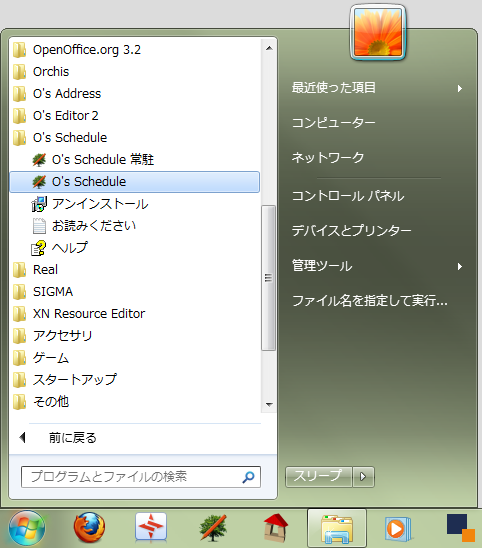This screenshot has height=548, width=482.
Task: Open the sleep button's power options arrow
Action: point(363,476)
